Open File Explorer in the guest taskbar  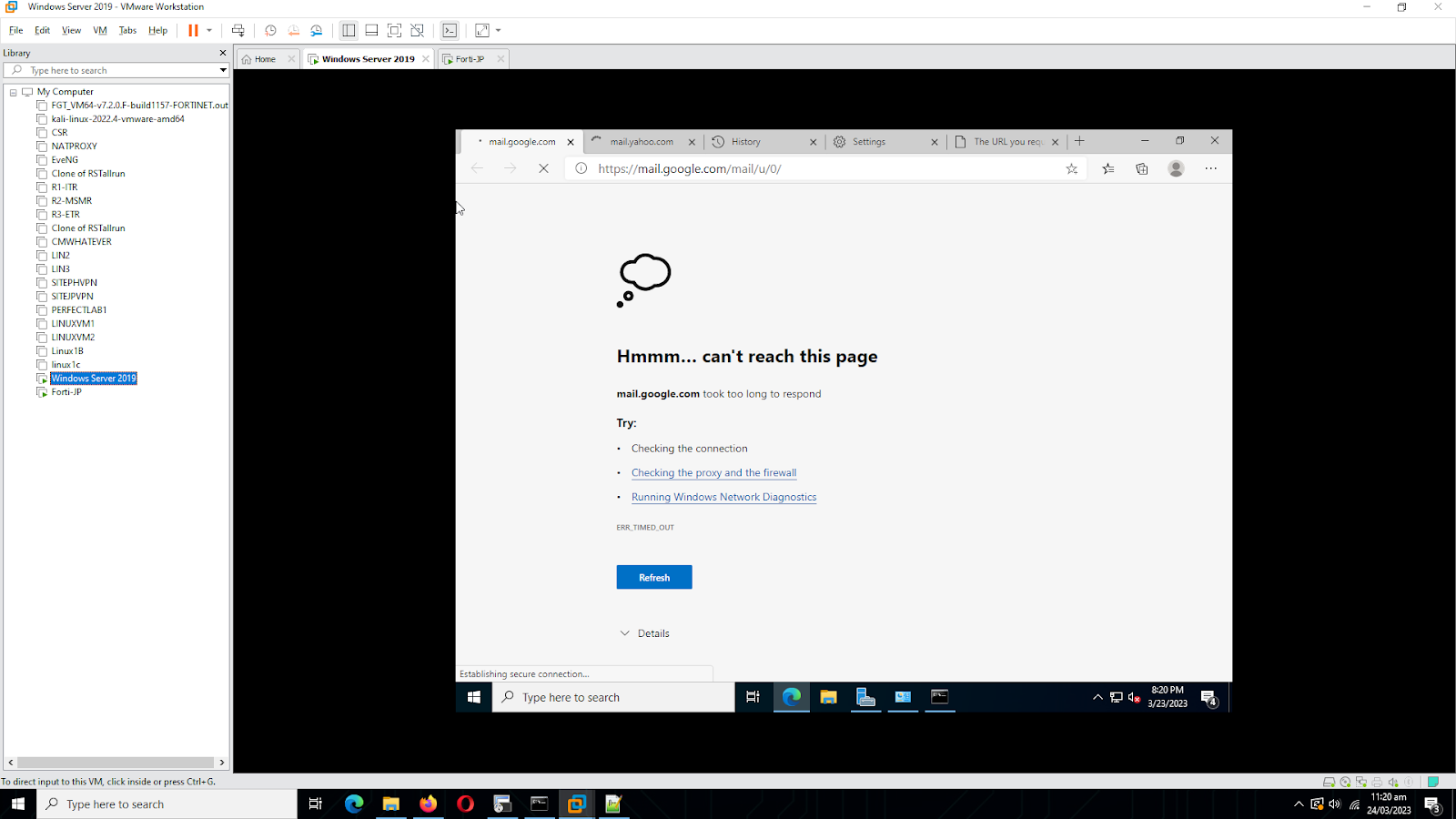tap(828, 697)
